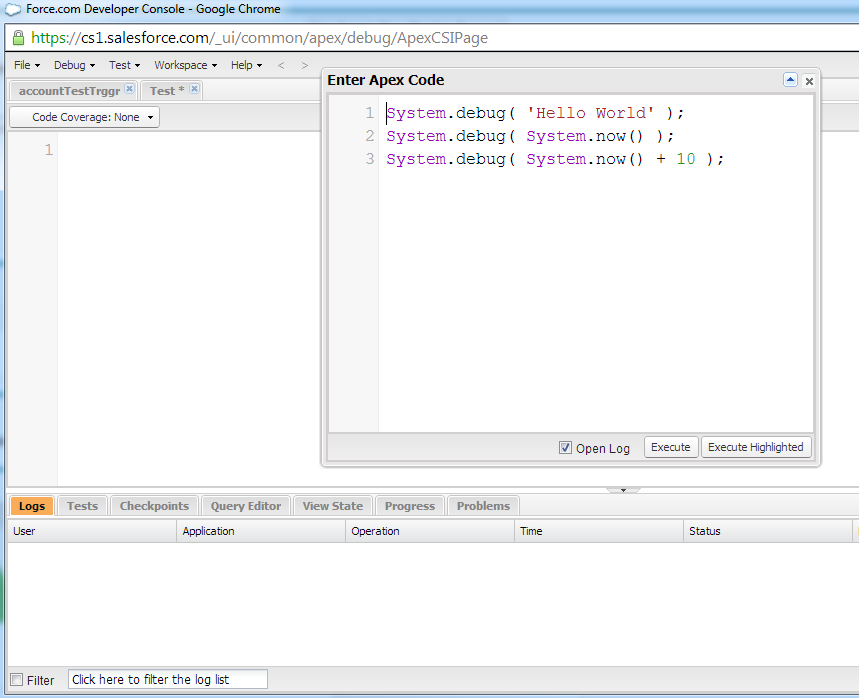Close the Test tab using its X icon
859x698 pixels.
(x=194, y=90)
